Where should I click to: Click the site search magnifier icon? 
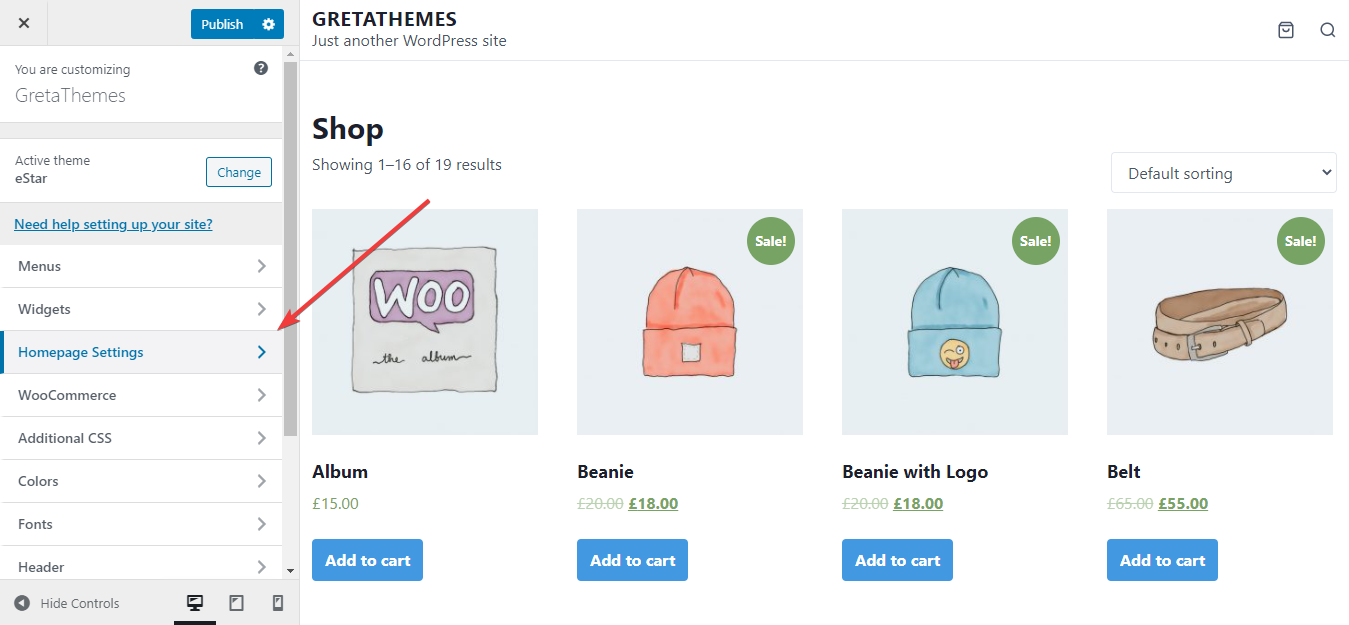[x=1327, y=30]
